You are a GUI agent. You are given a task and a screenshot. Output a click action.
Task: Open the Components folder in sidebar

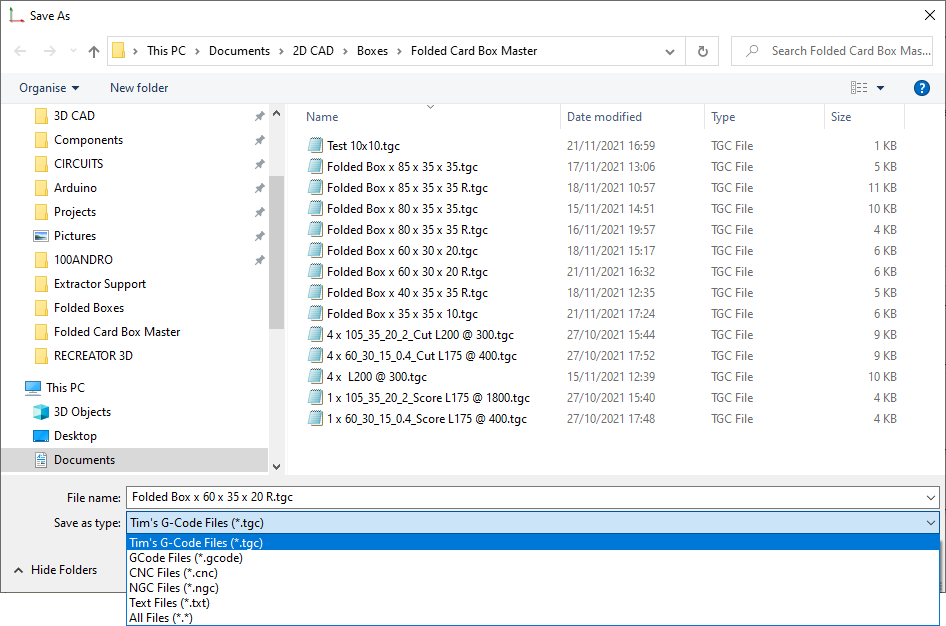pos(88,140)
